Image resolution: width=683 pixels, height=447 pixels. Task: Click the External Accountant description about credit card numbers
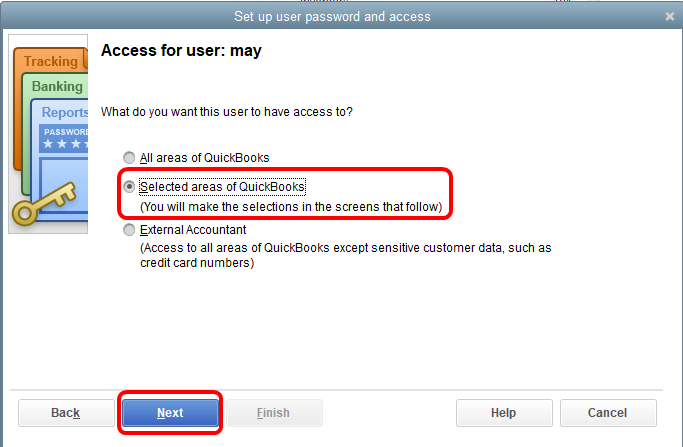pyautogui.click(x=346, y=255)
